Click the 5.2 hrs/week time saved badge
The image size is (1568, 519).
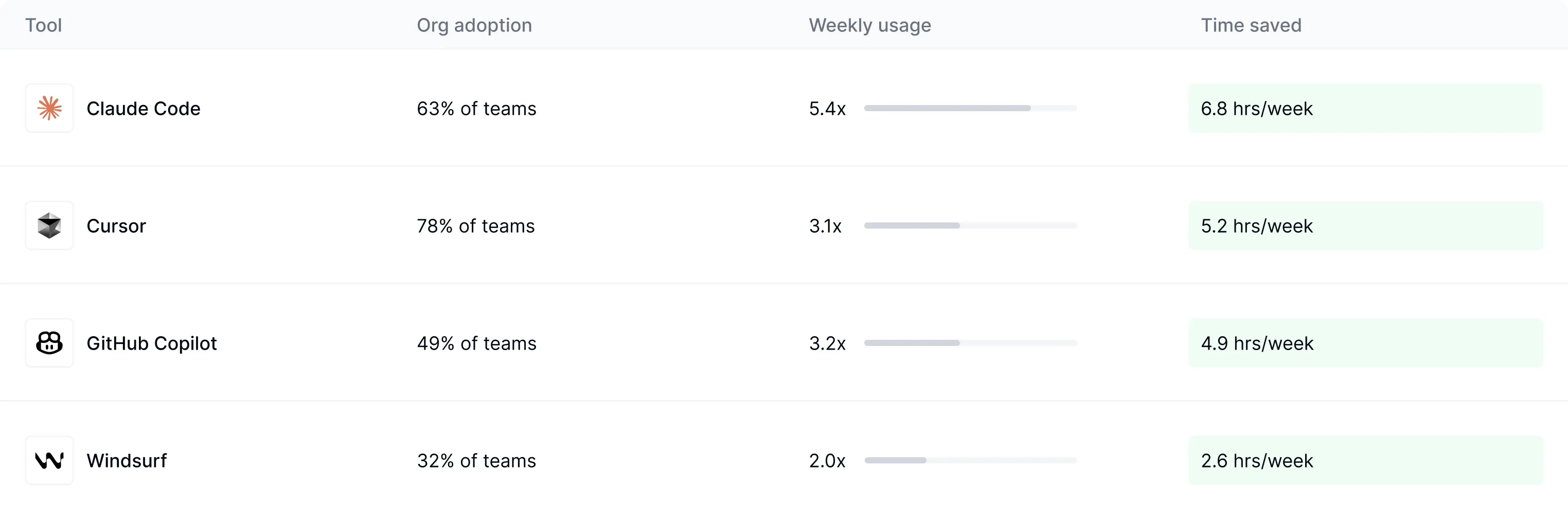1365,226
